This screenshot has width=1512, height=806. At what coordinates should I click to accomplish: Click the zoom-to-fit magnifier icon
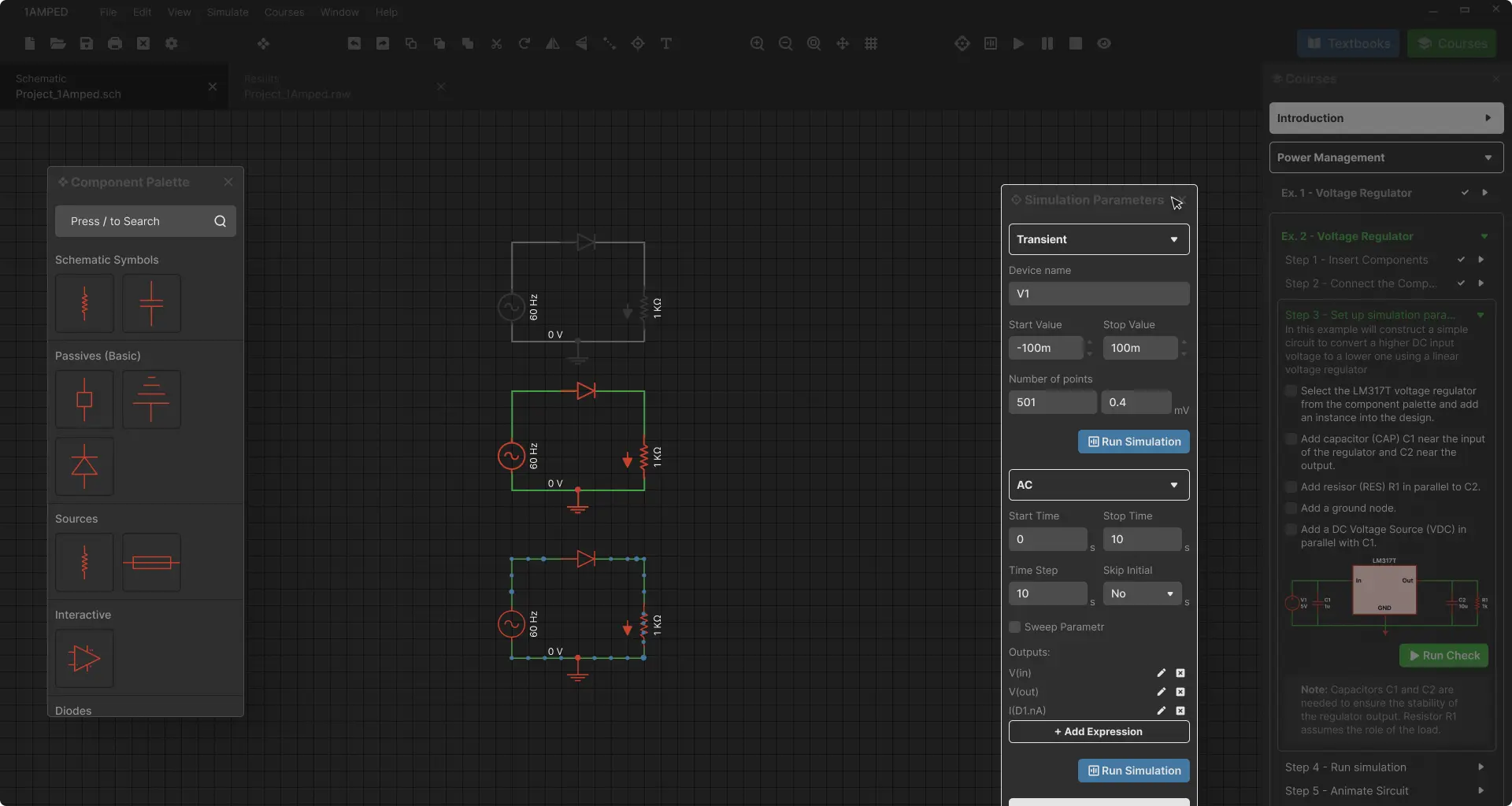point(814,43)
